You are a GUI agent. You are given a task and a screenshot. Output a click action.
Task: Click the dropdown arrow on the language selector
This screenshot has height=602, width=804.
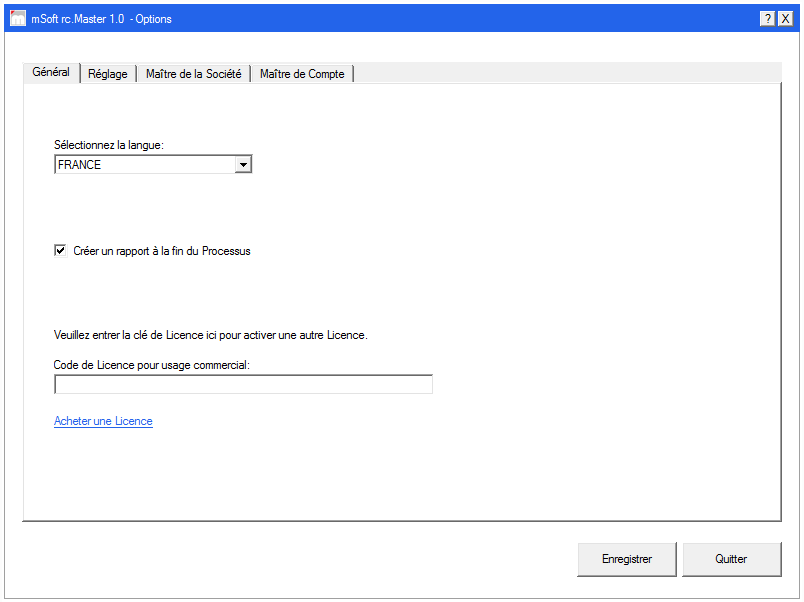(x=243, y=164)
